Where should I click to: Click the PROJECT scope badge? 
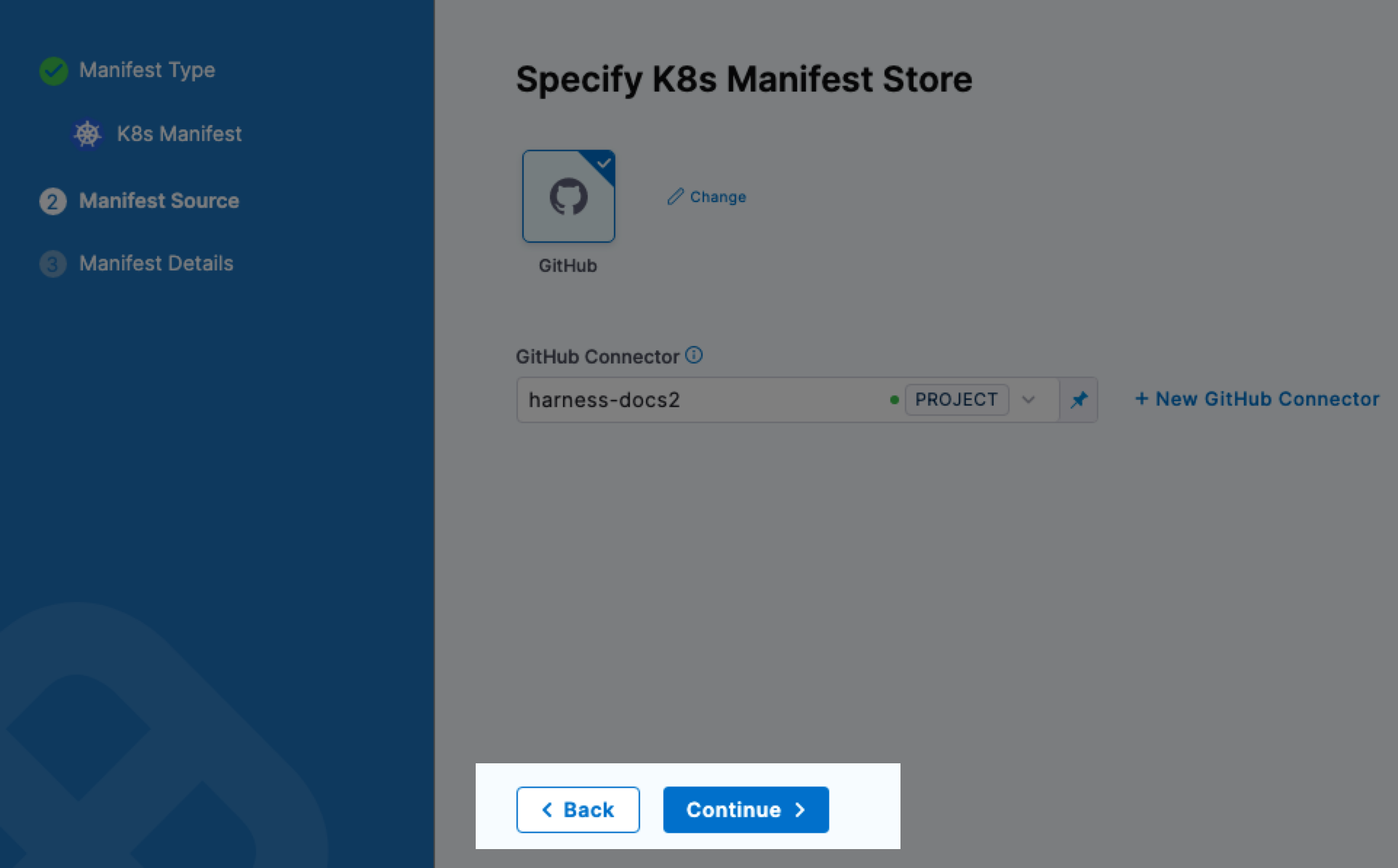tap(956, 400)
